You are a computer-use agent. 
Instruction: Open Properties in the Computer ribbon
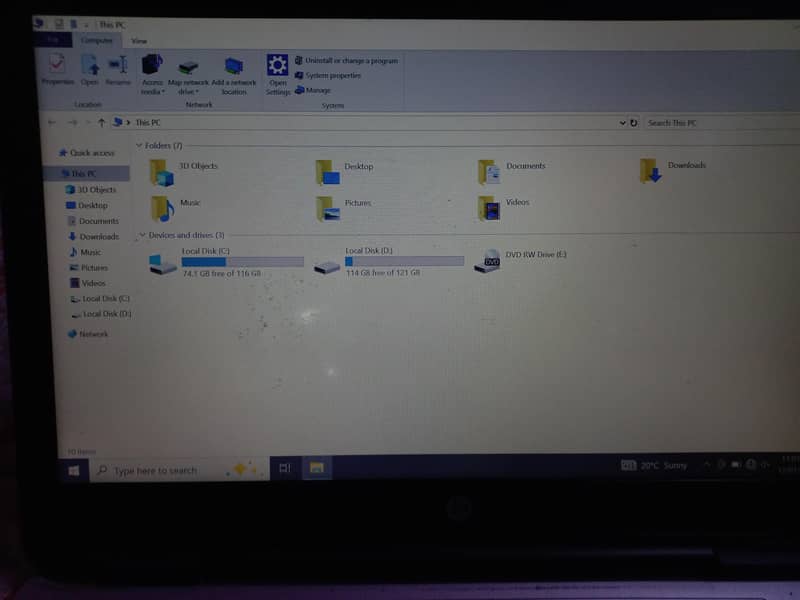coord(58,69)
